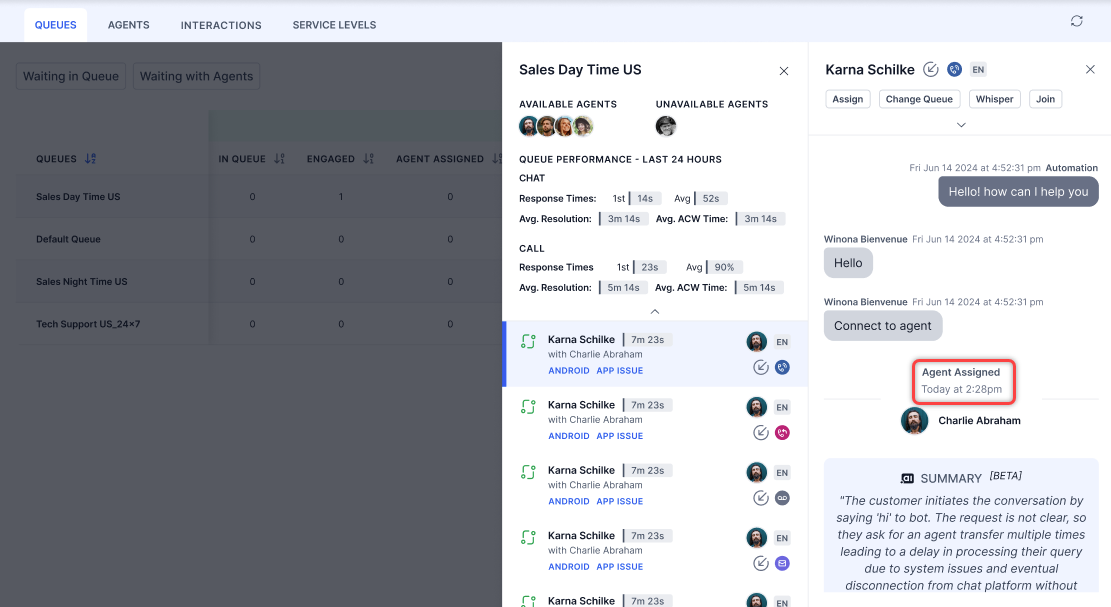Collapse the queue performance section
The image size is (1111, 607).
(655, 312)
